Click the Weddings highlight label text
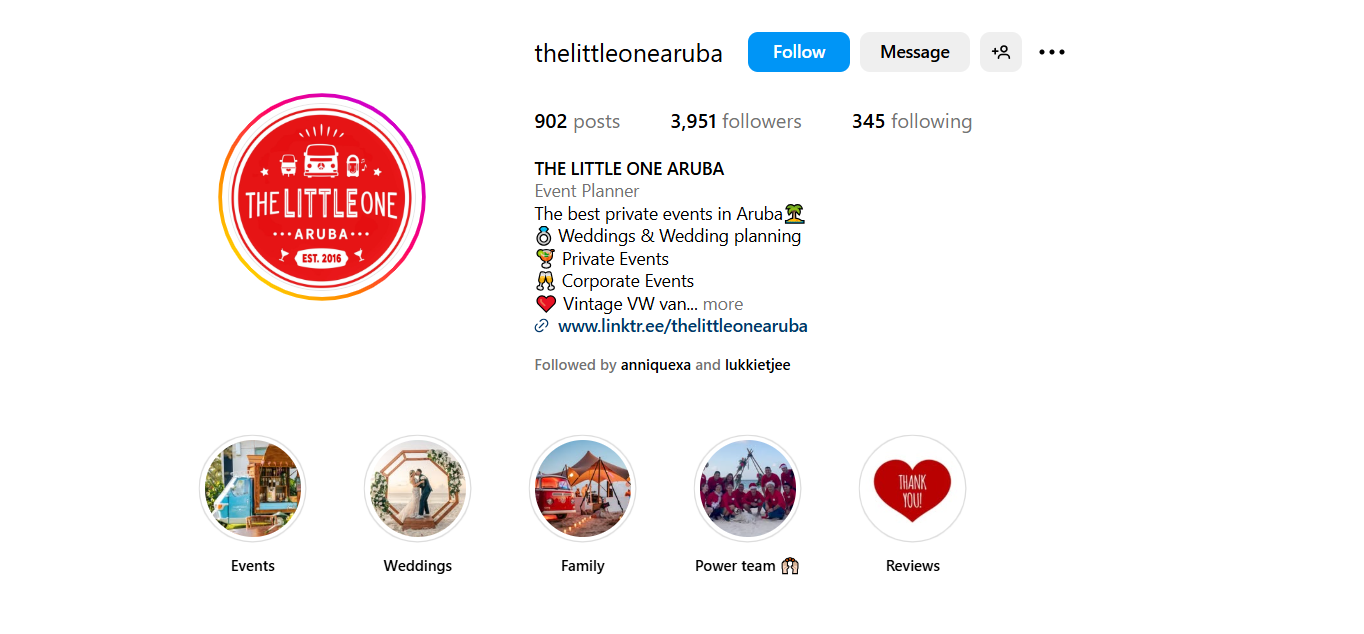 point(418,566)
